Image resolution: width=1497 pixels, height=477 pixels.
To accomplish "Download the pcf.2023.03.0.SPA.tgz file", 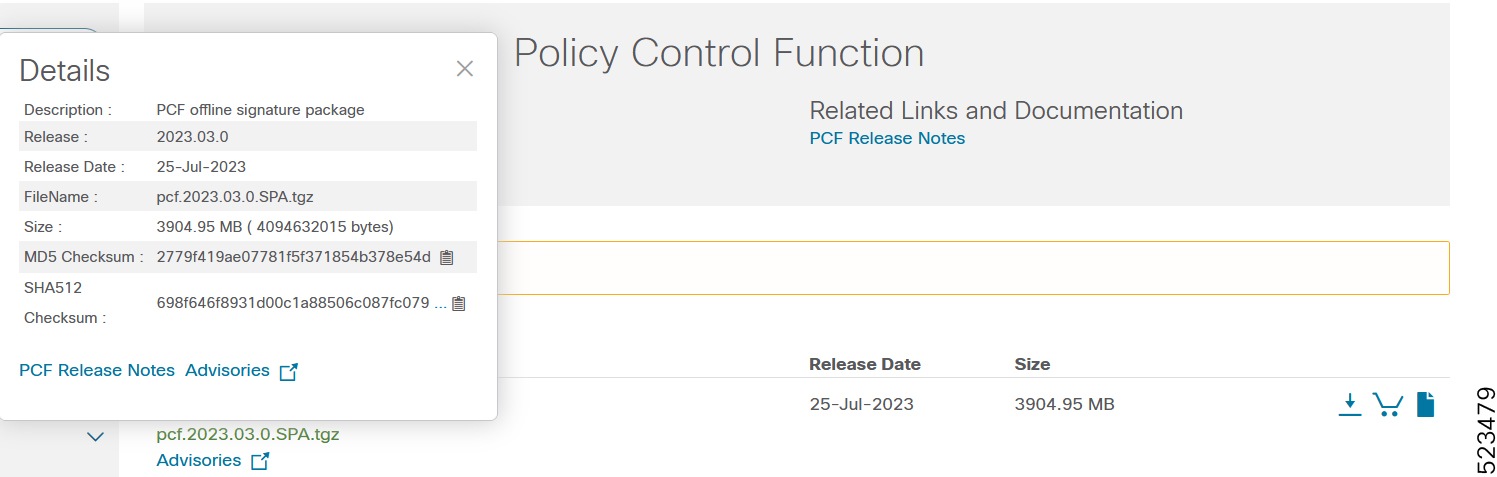I will [x=1350, y=404].
